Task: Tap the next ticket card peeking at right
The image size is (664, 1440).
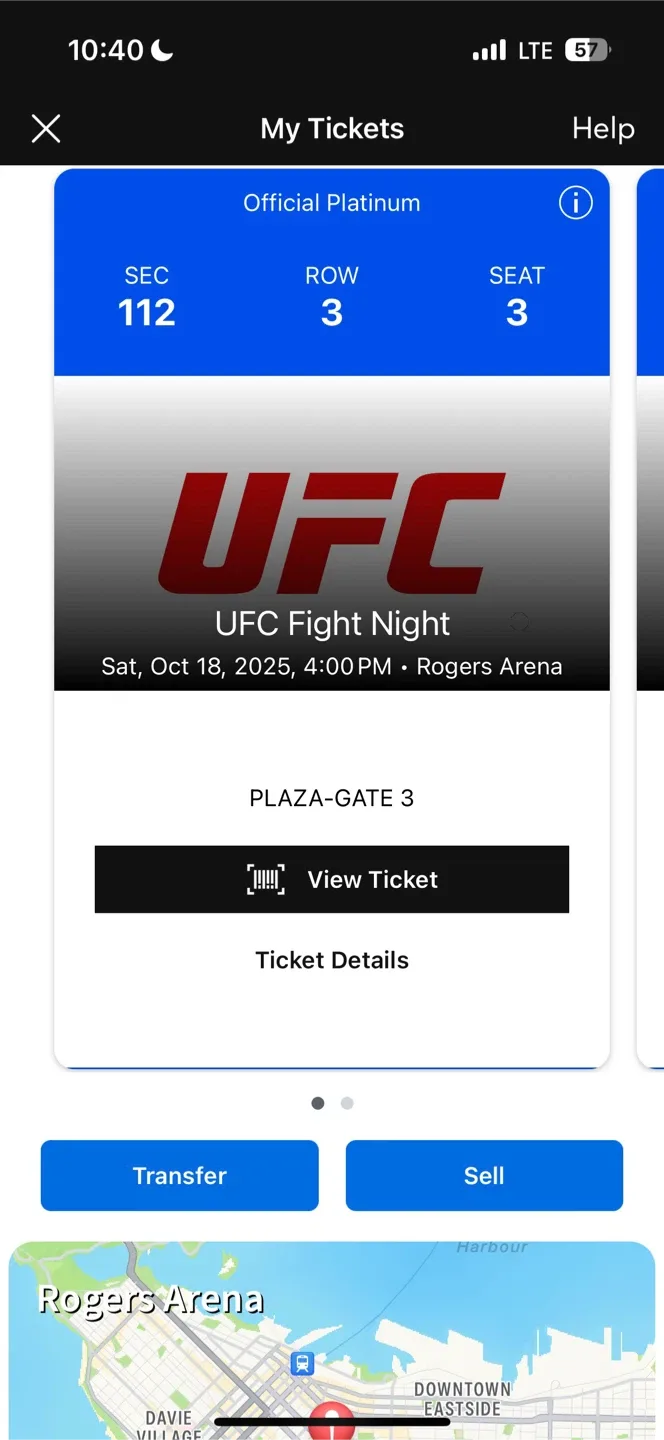Action: coord(650,618)
